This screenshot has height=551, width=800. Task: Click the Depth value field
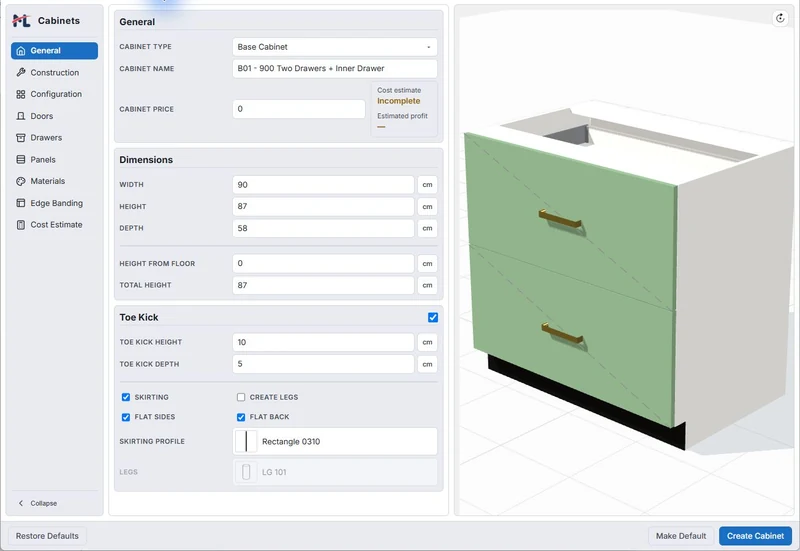click(323, 228)
